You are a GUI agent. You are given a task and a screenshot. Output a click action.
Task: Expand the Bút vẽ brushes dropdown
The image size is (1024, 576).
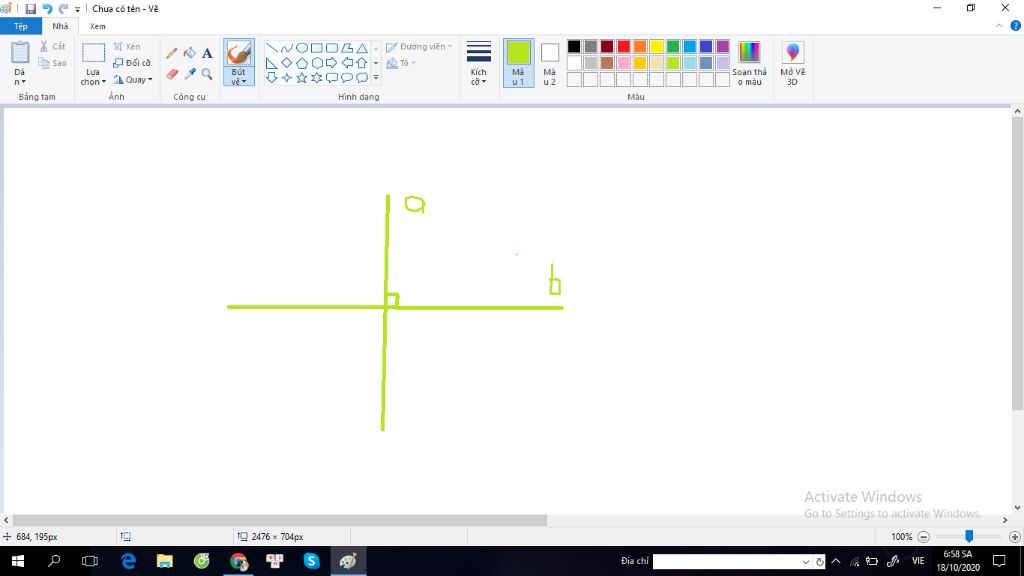coord(238,77)
